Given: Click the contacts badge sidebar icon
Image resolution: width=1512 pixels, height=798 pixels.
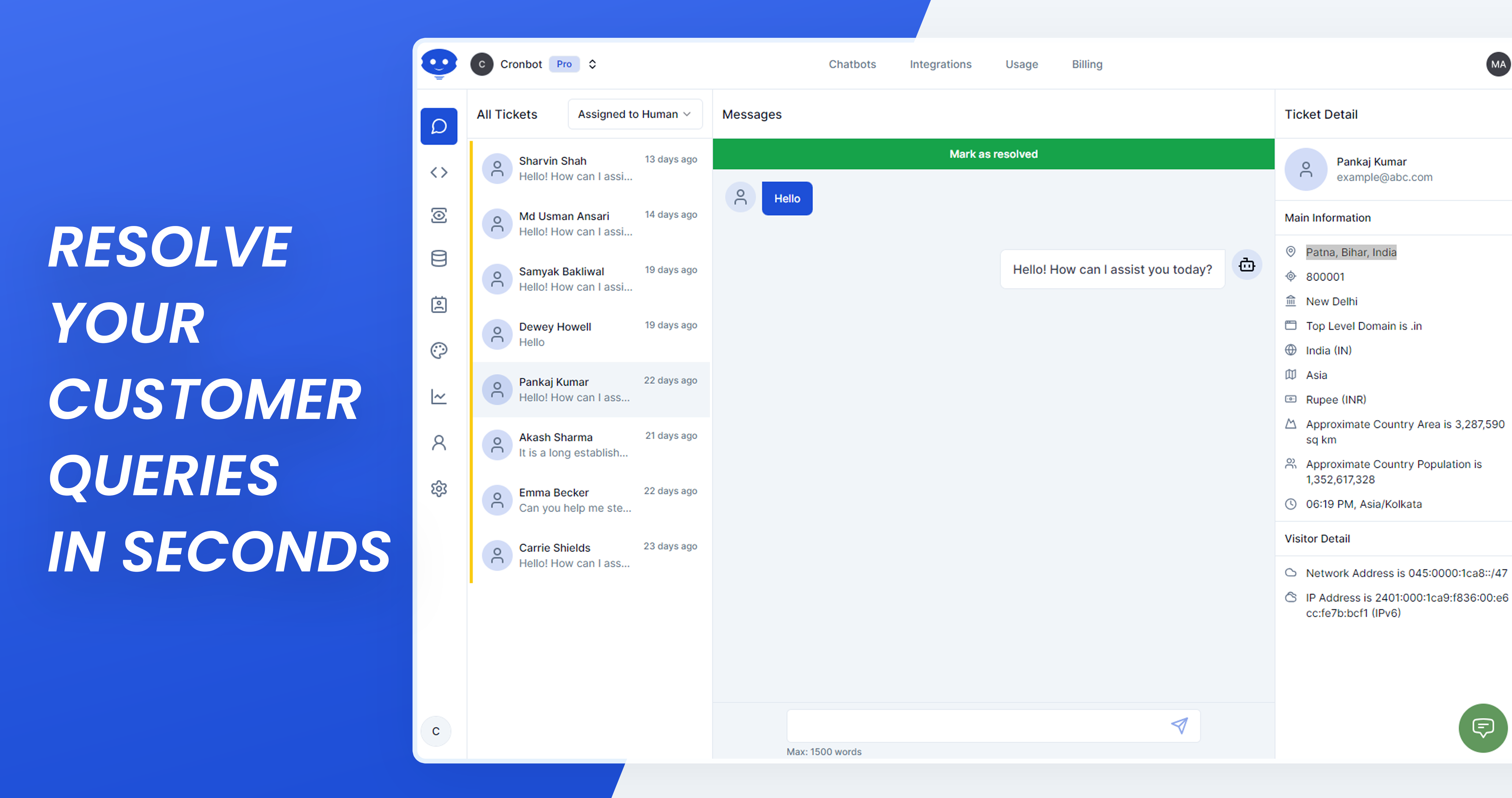Looking at the screenshot, I should pyautogui.click(x=438, y=305).
